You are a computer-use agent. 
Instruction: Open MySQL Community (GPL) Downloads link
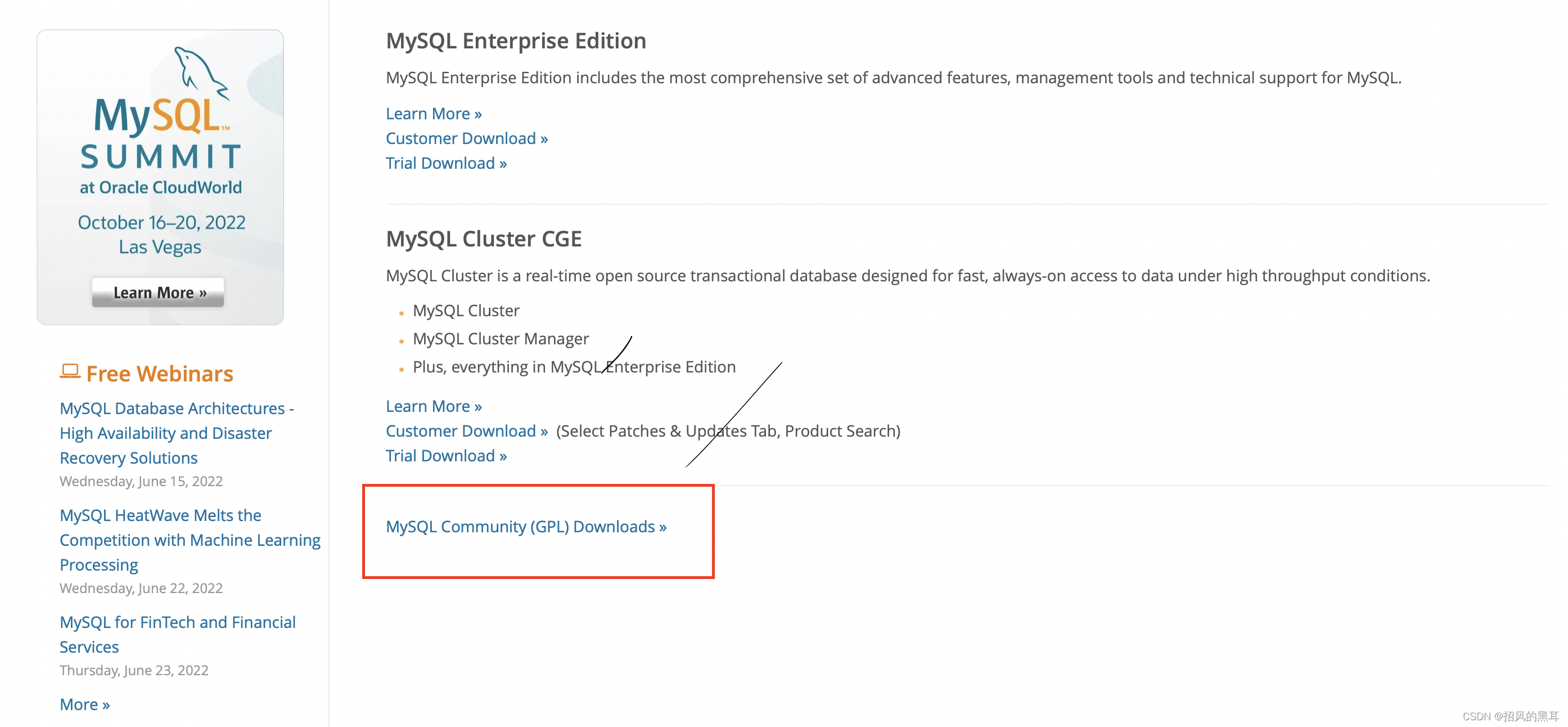(x=526, y=527)
